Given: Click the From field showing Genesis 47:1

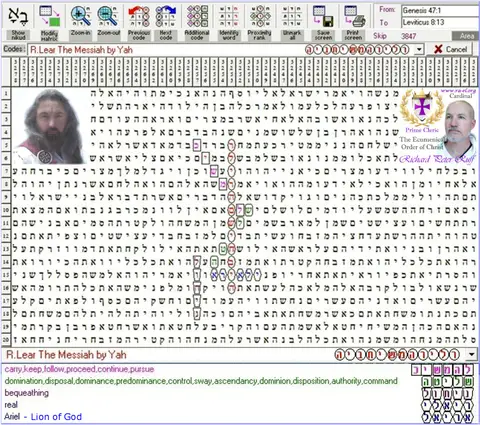Looking at the screenshot, I should [440, 10].
